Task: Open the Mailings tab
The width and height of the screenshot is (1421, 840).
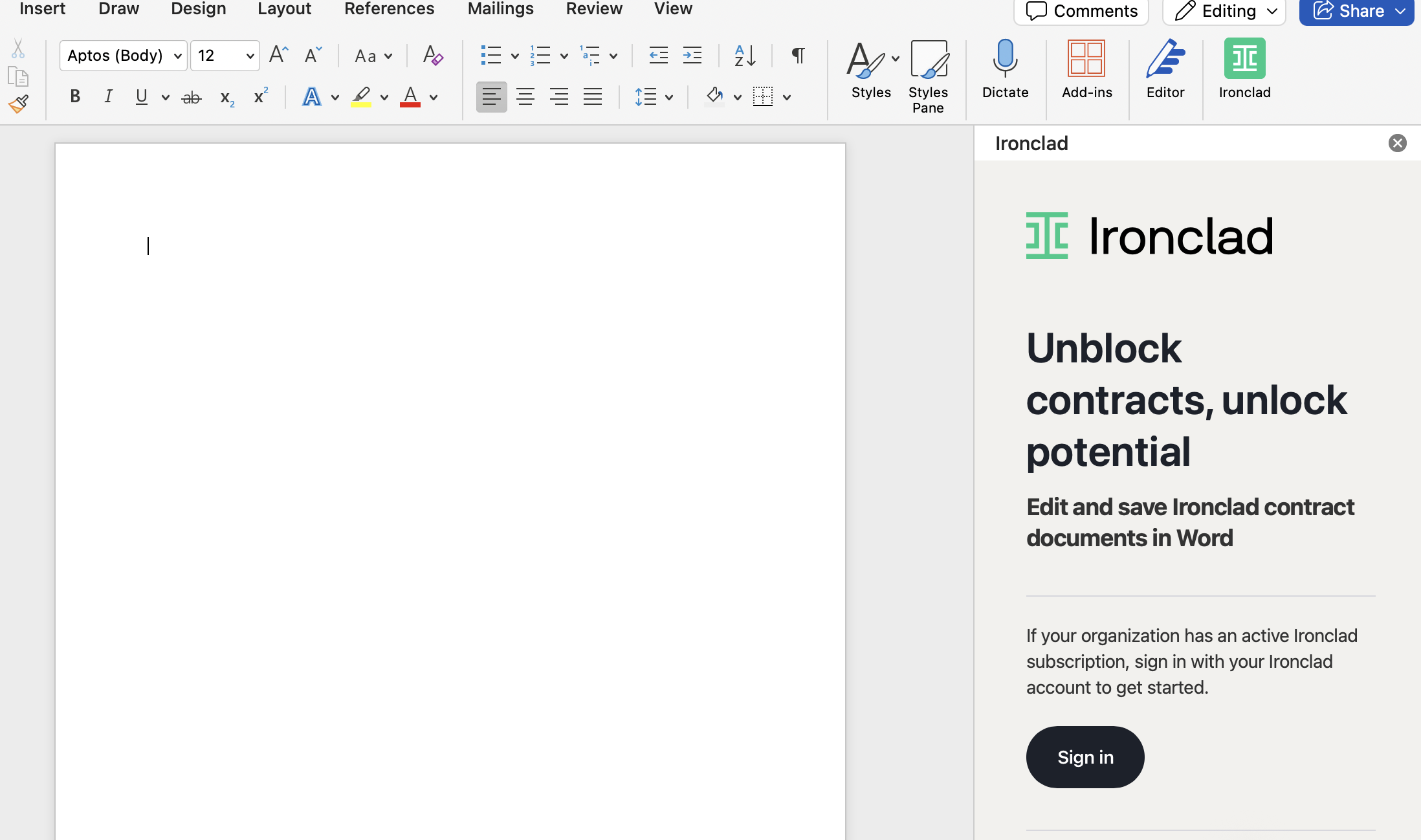Action: pos(501,9)
